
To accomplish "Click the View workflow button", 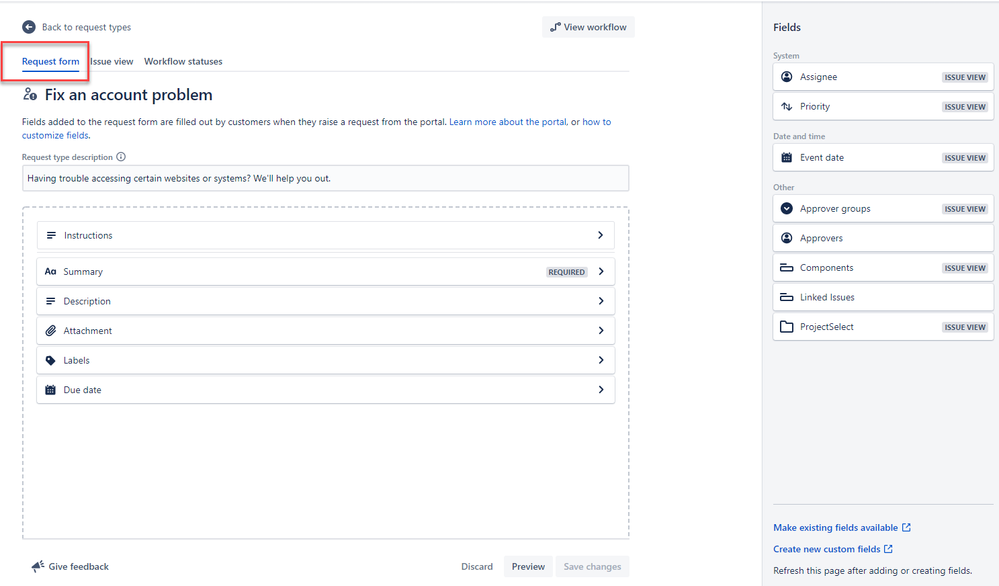I will 588,27.
